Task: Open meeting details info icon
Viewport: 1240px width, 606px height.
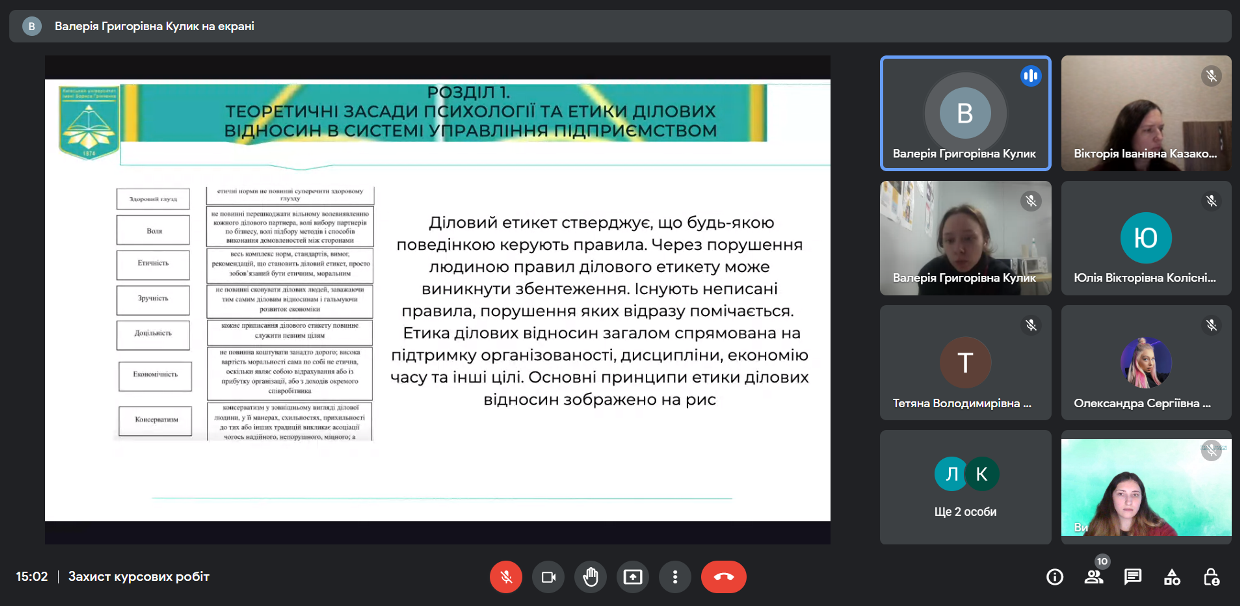Action: (x=1054, y=577)
